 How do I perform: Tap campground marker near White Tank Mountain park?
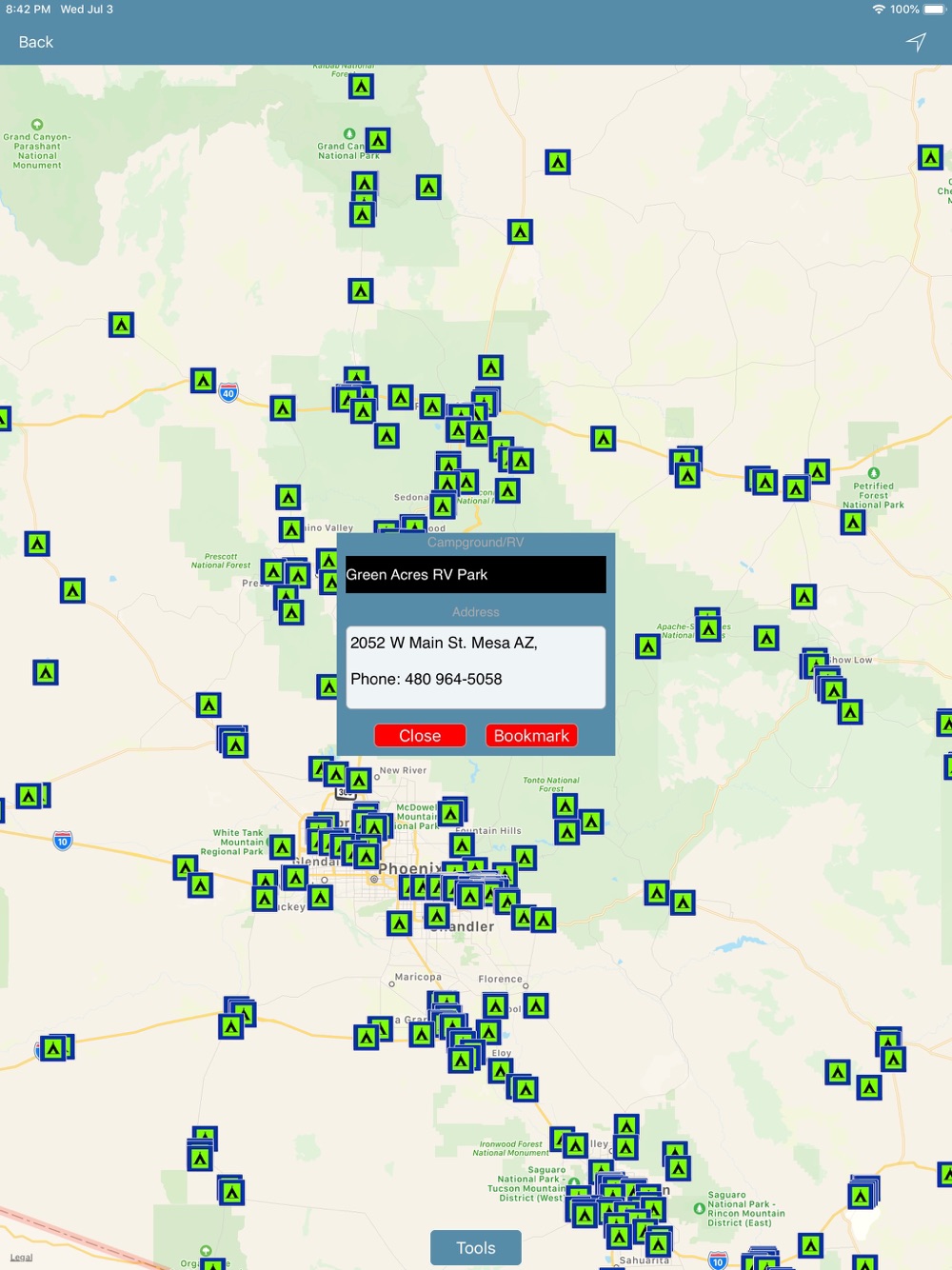click(x=282, y=846)
